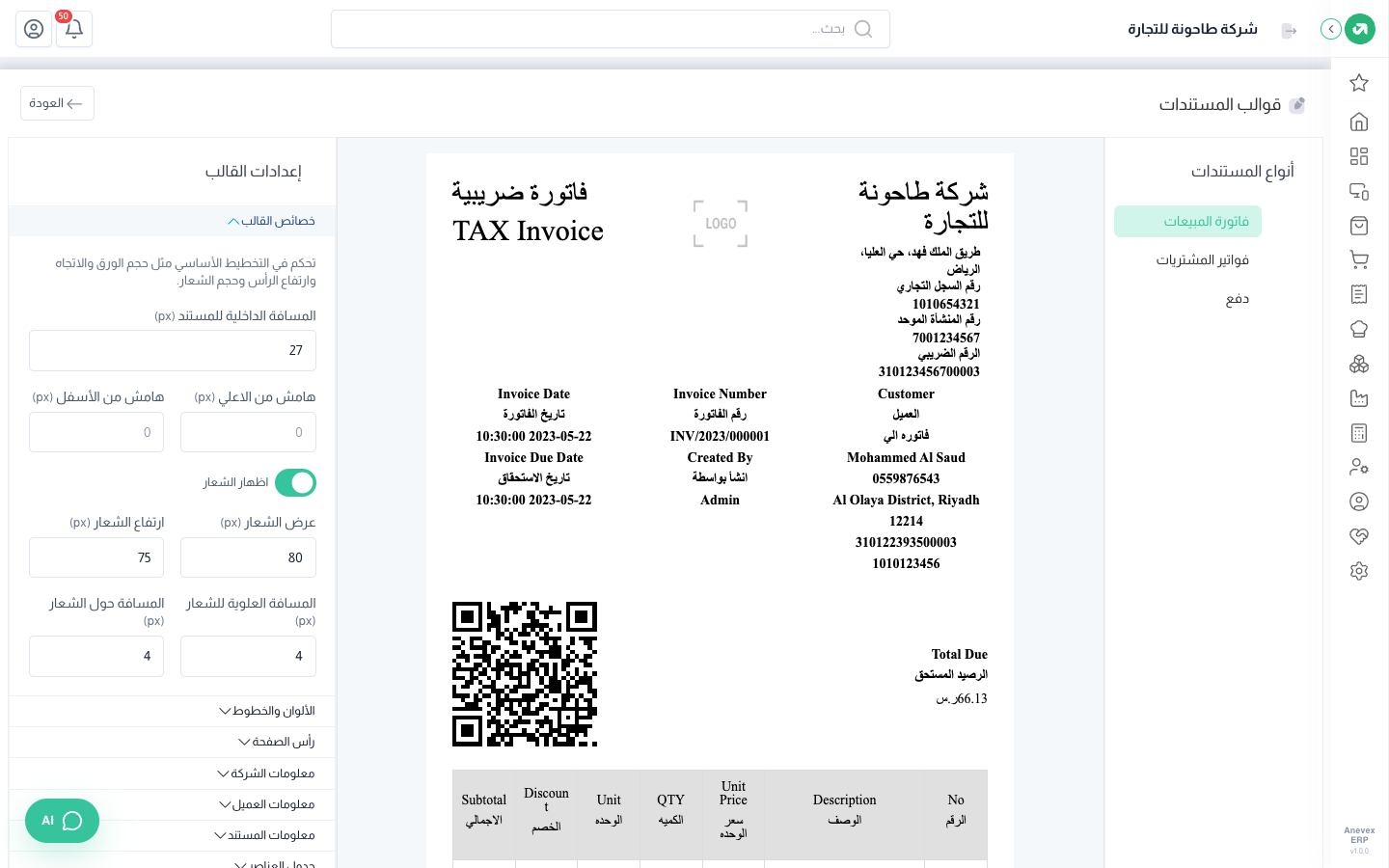Go to home icon in sidebar
Screen dimensions: 1389x868
pyautogui.click(x=1359, y=122)
